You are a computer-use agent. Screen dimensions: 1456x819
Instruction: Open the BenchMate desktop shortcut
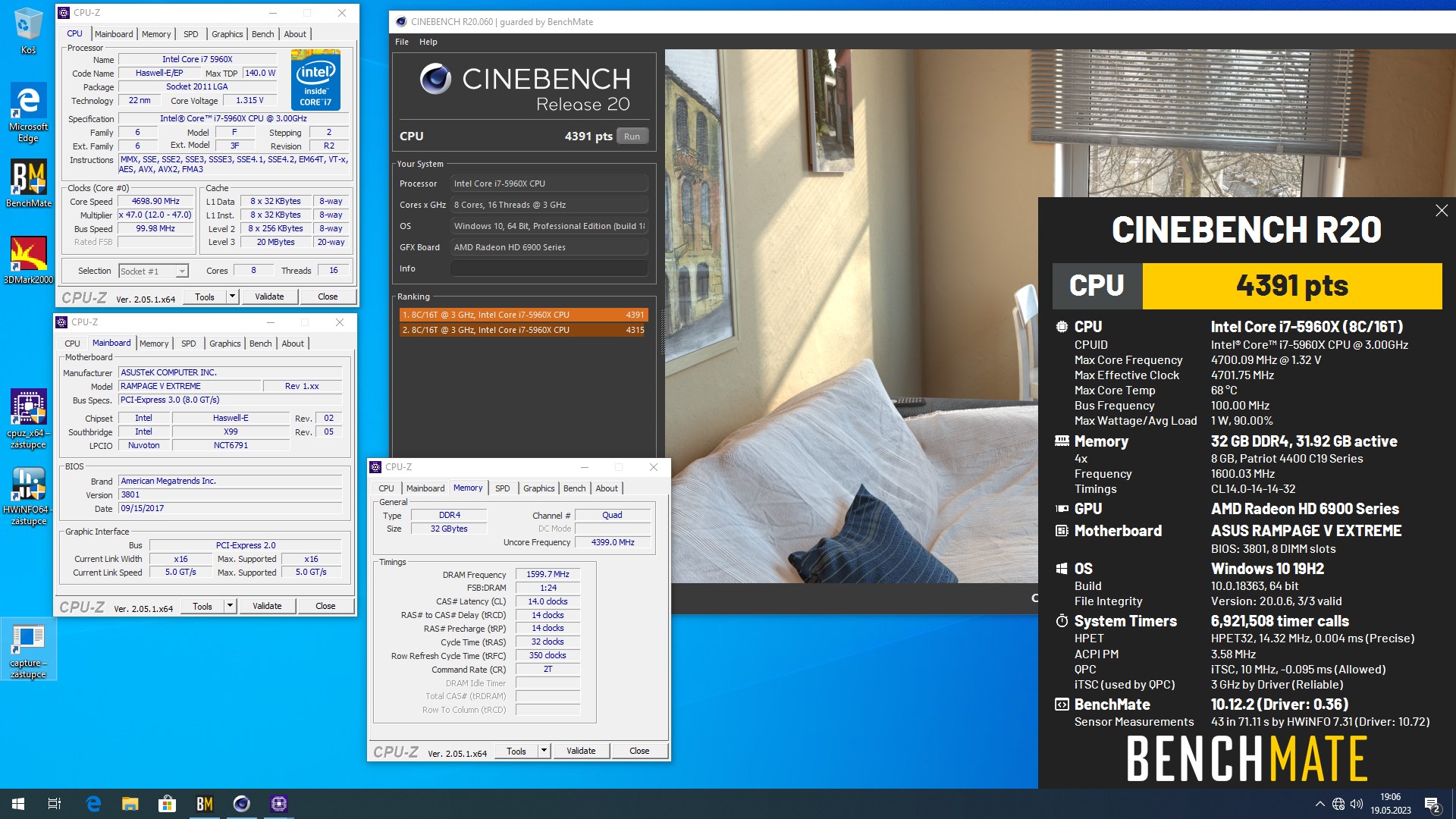(28, 183)
